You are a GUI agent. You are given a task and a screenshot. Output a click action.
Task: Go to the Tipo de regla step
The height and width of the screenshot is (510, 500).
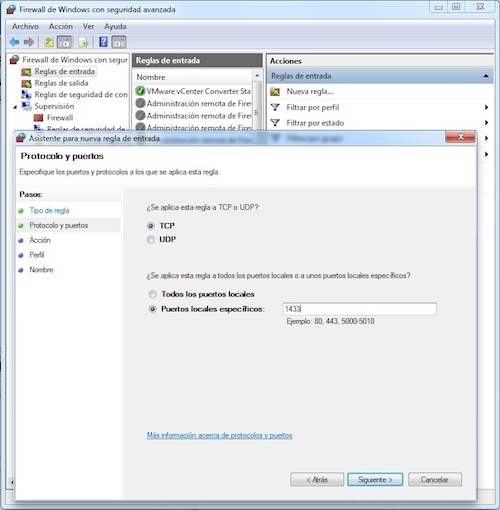(x=49, y=211)
